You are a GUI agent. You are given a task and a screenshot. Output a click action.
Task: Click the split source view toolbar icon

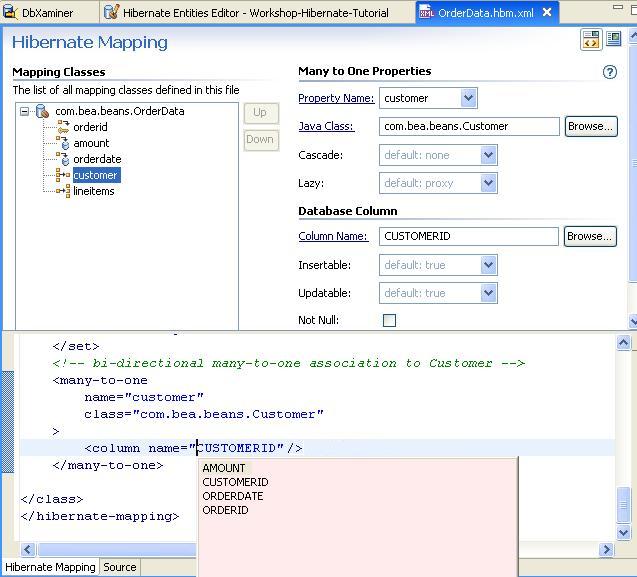[x=591, y=40]
